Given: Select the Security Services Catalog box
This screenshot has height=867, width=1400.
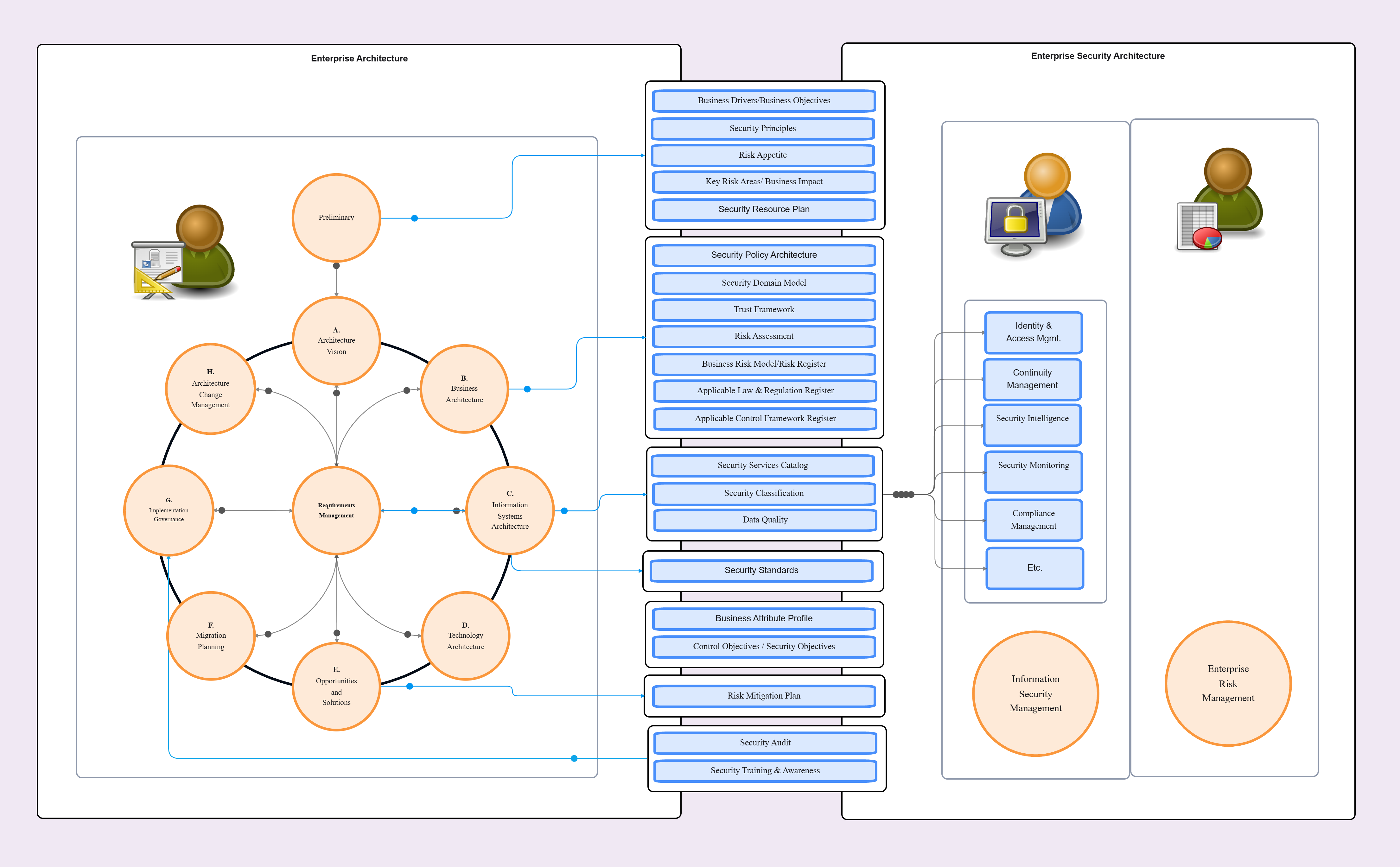Looking at the screenshot, I should click(x=763, y=465).
